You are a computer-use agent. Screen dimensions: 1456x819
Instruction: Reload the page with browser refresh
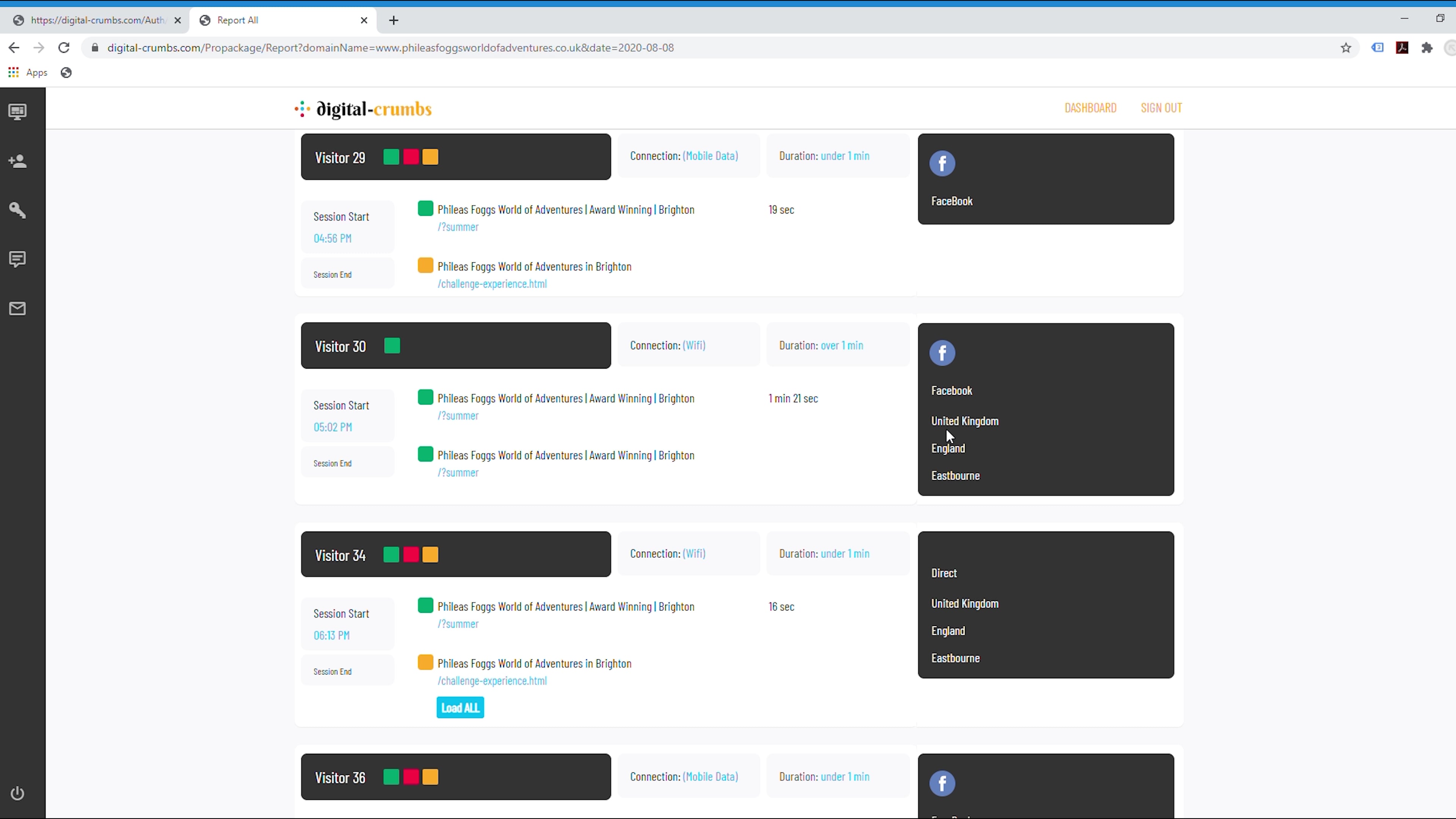(x=64, y=48)
